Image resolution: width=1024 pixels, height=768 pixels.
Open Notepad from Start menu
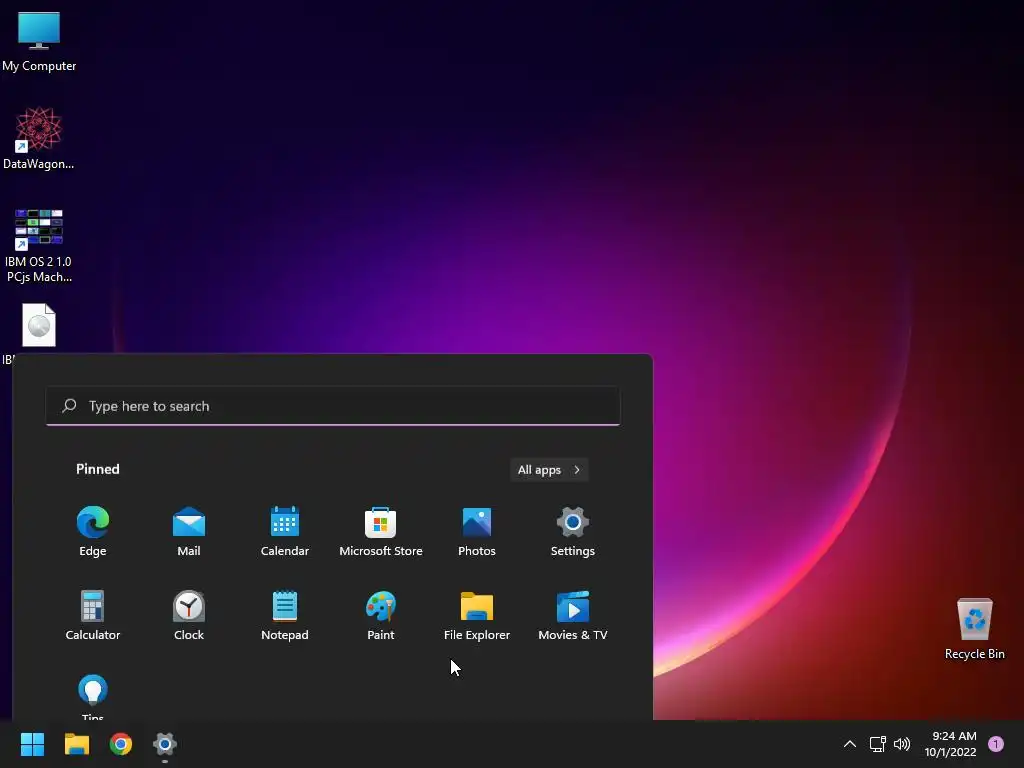click(x=285, y=615)
